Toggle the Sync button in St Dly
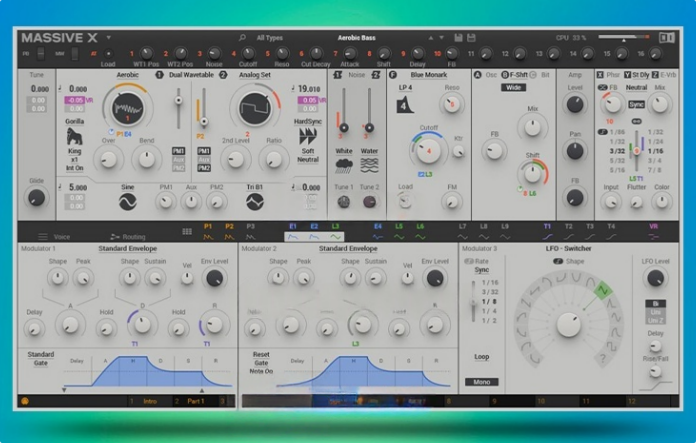 click(x=636, y=105)
